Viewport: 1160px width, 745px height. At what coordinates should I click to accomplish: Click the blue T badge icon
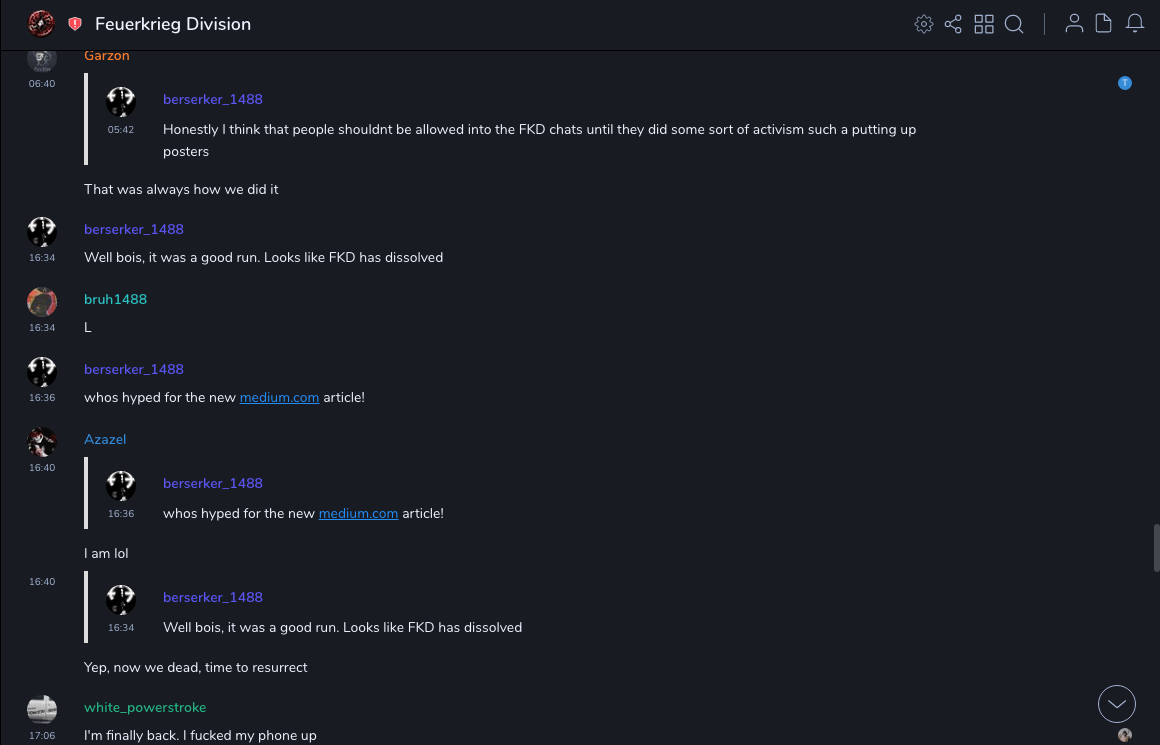[x=1125, y=83]
